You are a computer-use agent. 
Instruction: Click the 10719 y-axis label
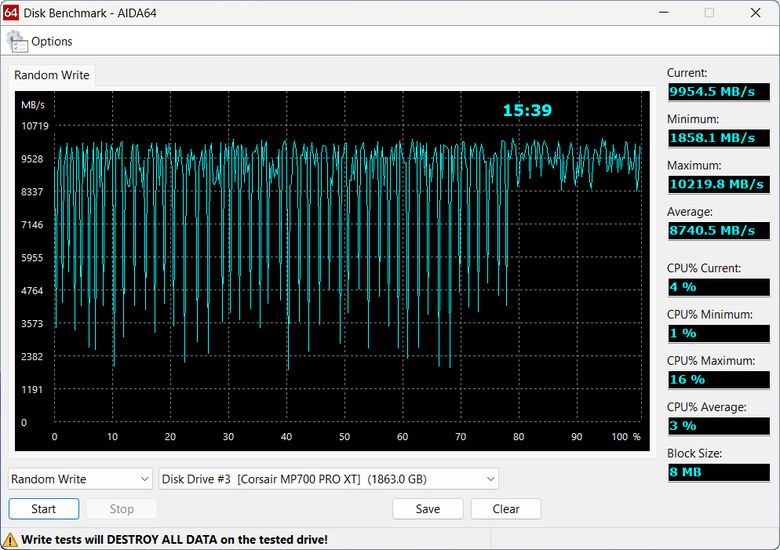tap(35, 126)
